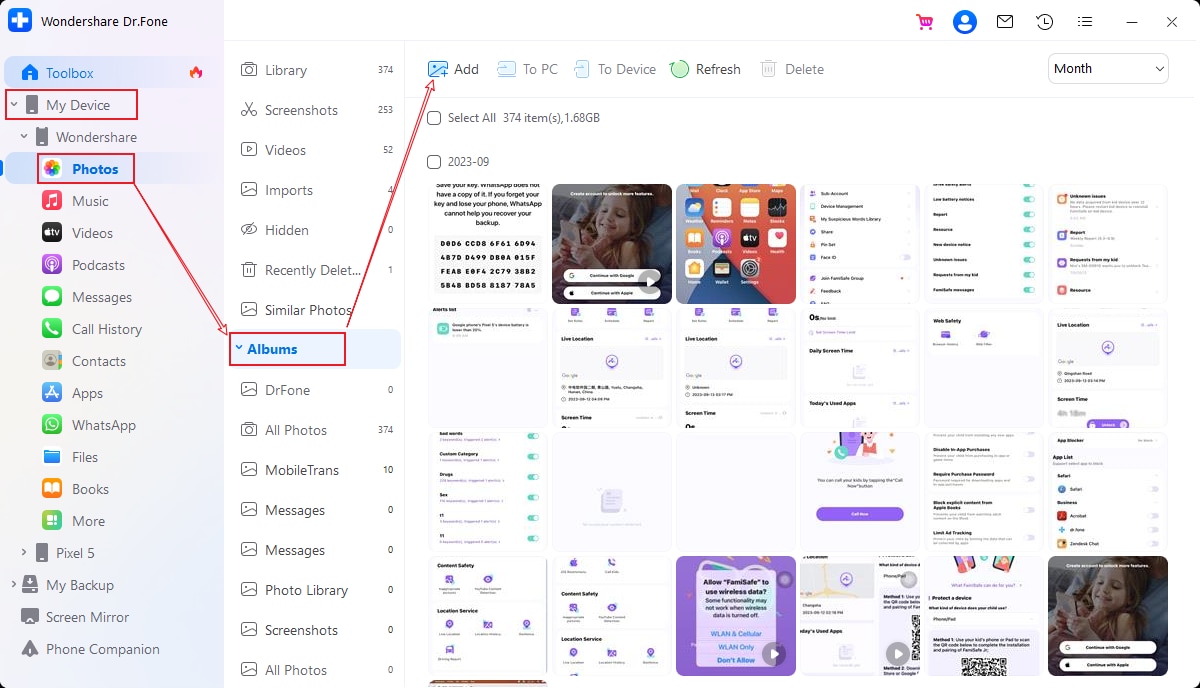Image resolution: width=1200 pixels, height=688 pixels.
Task: Open the green Messages sidebar item
Action: pos(102,297)
